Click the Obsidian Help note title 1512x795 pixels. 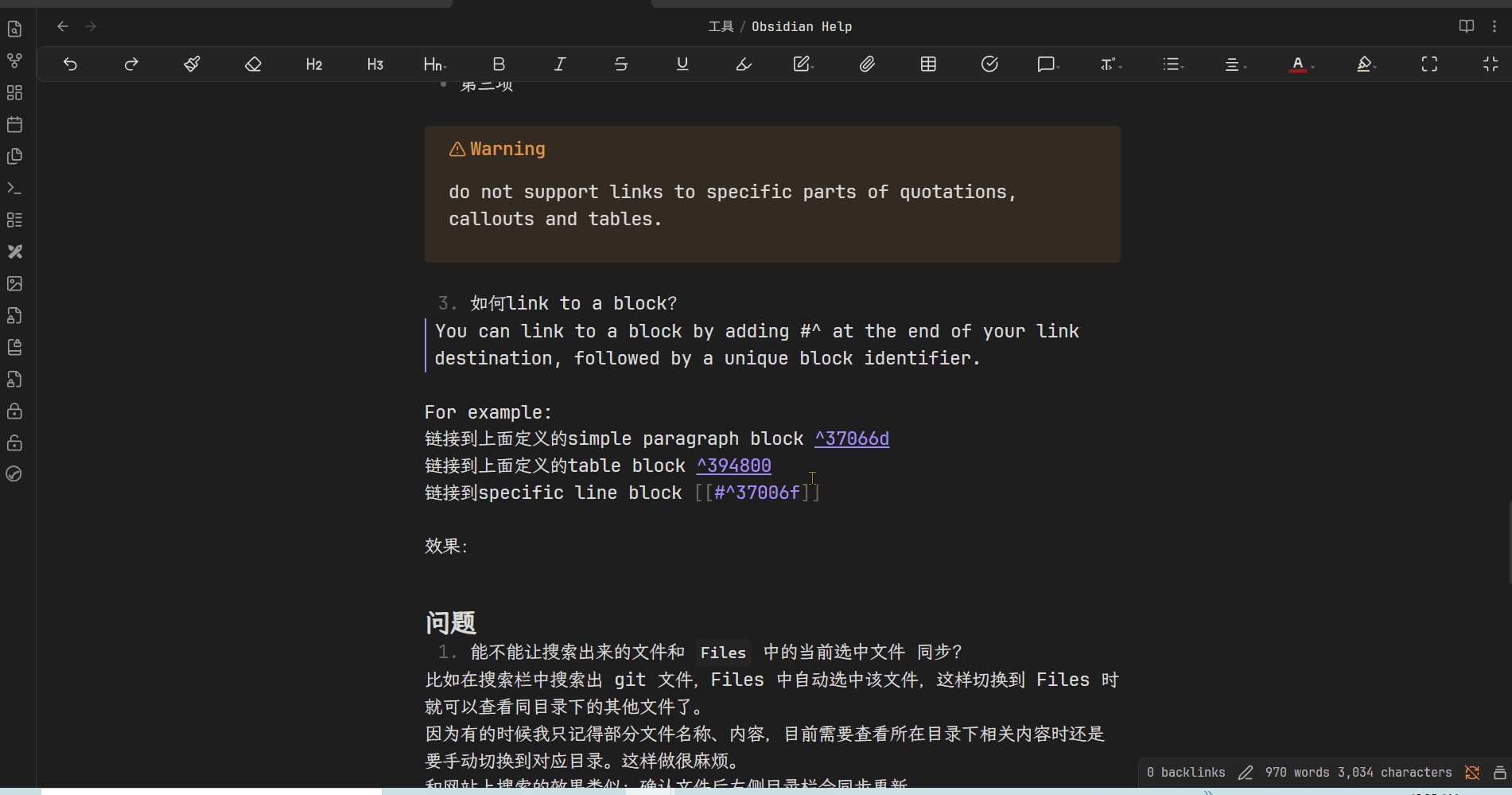click(x=802, y=26)
